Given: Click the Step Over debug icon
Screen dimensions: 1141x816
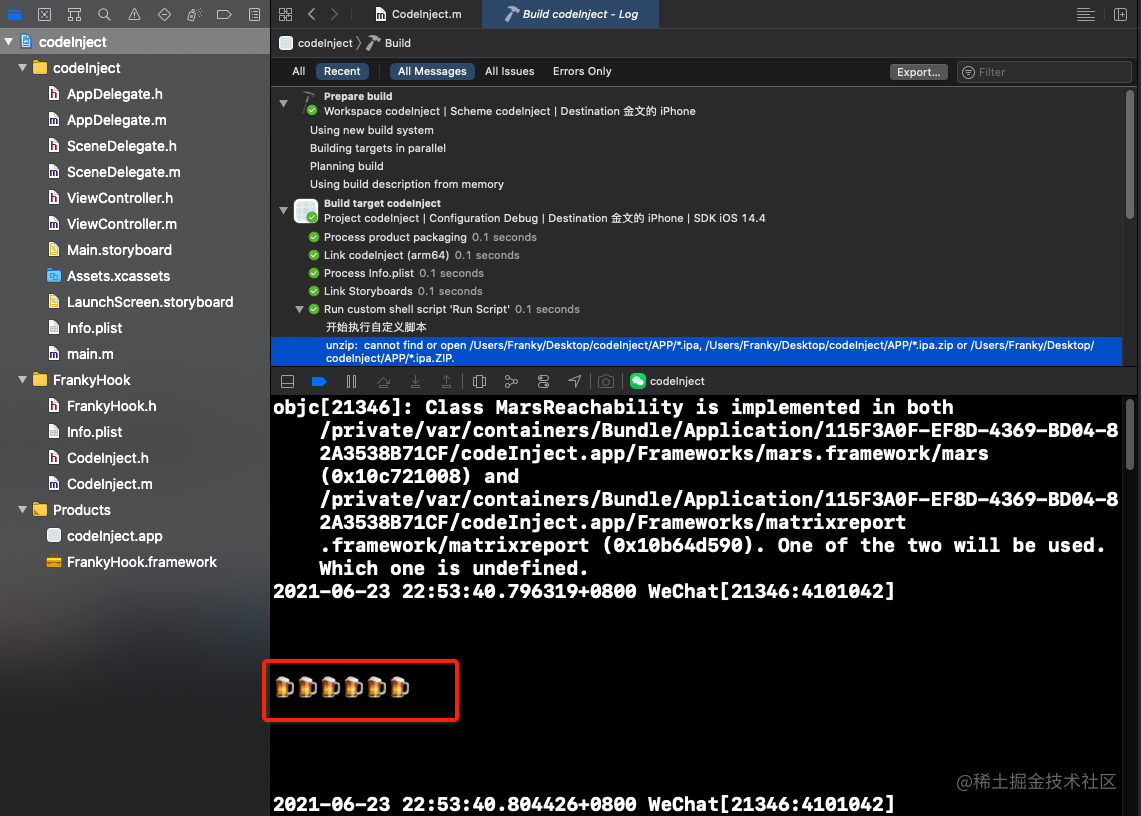Looking at the screenshot, I should pyautogui.click(x=383, y=381).
